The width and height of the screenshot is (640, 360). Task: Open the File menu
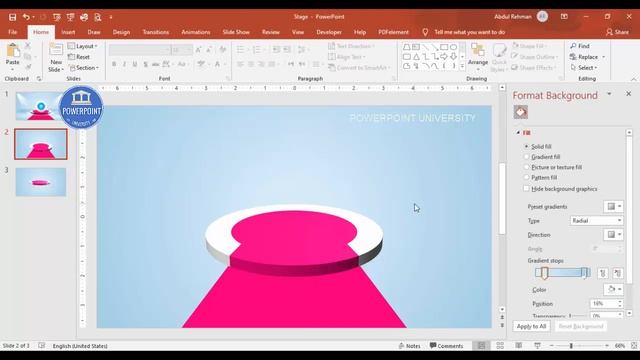pos(13,32)
